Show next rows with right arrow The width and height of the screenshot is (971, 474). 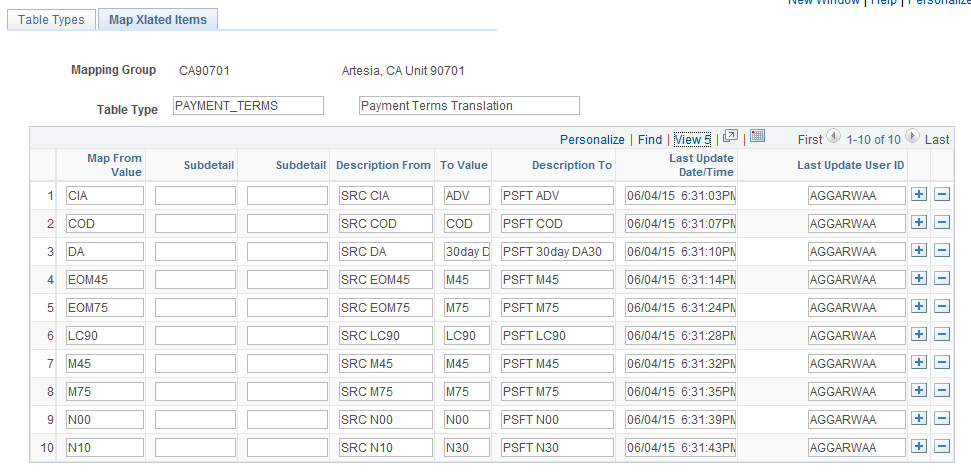[x=912, y=138]
